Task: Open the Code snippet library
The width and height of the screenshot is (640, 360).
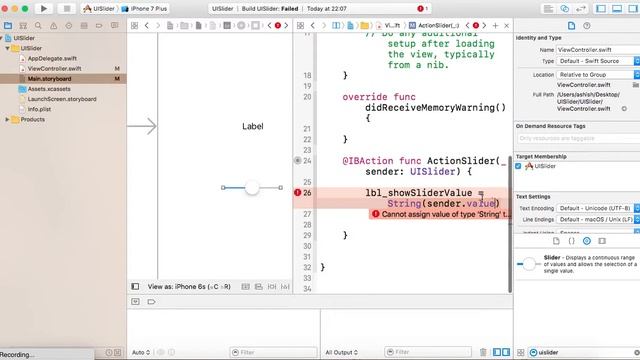Action: coord(571,241)
